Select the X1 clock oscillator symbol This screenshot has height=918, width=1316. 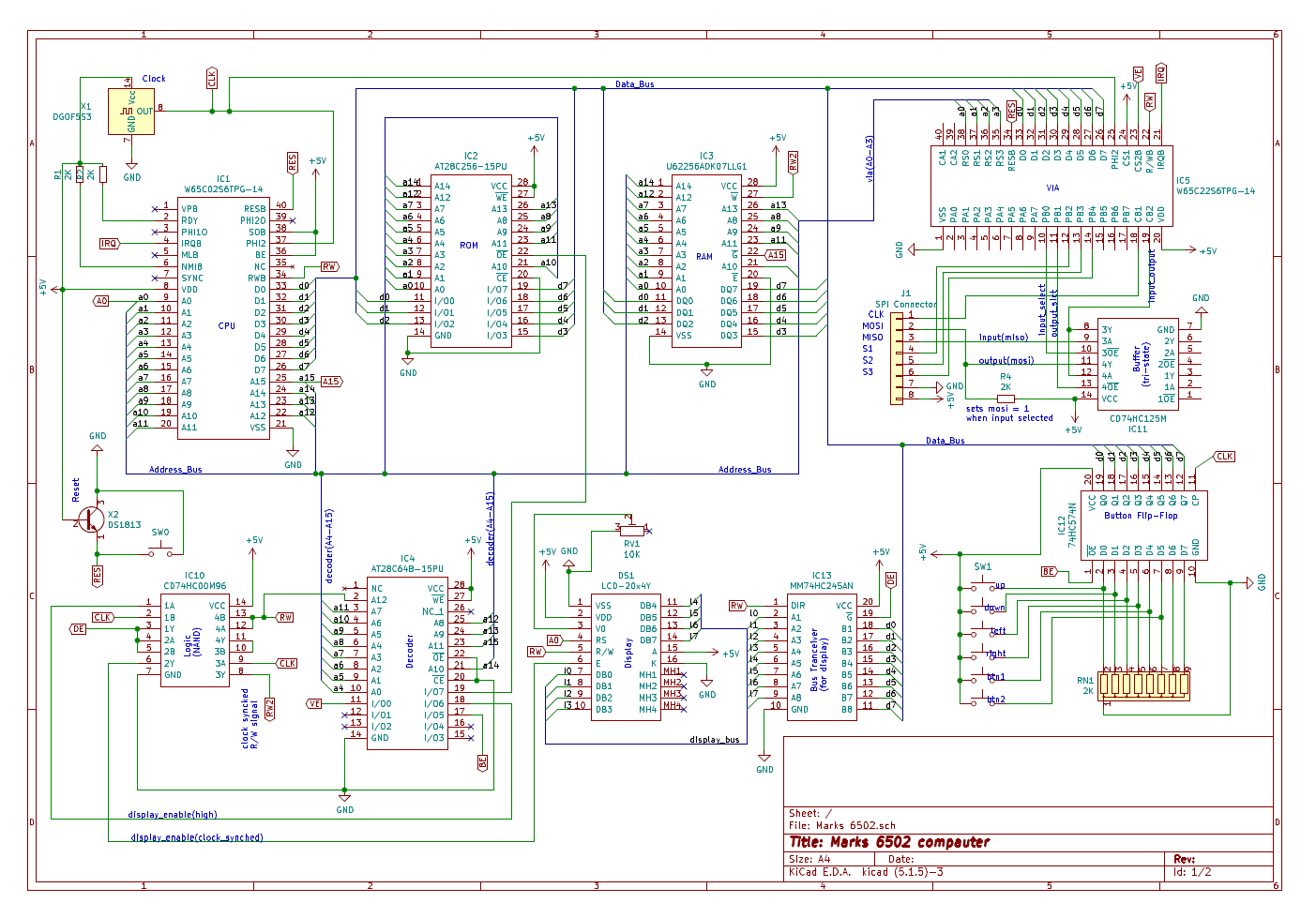coord(131,111)
